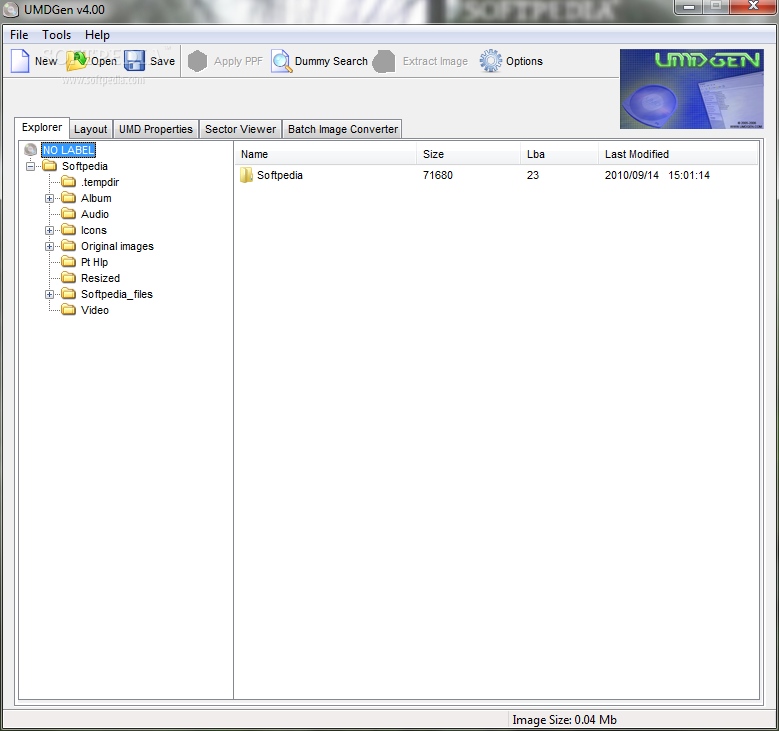Click the UMDGen title bar app icon
The height and width of the screenshot is (731, 779).
pos(11,9)
